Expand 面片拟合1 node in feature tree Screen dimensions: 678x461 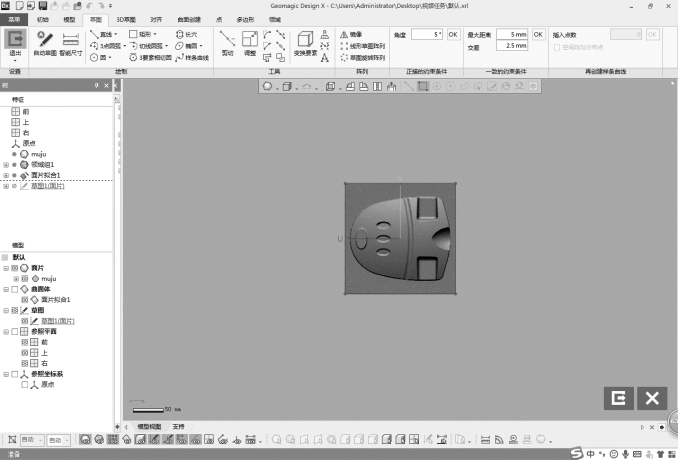6,175
